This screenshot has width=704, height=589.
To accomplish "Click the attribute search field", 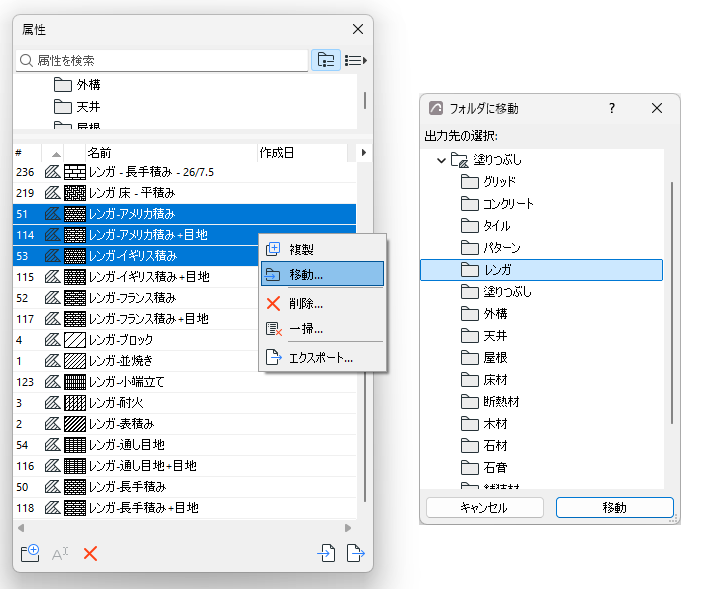I will pyautogui.click(x=162, y=61).
